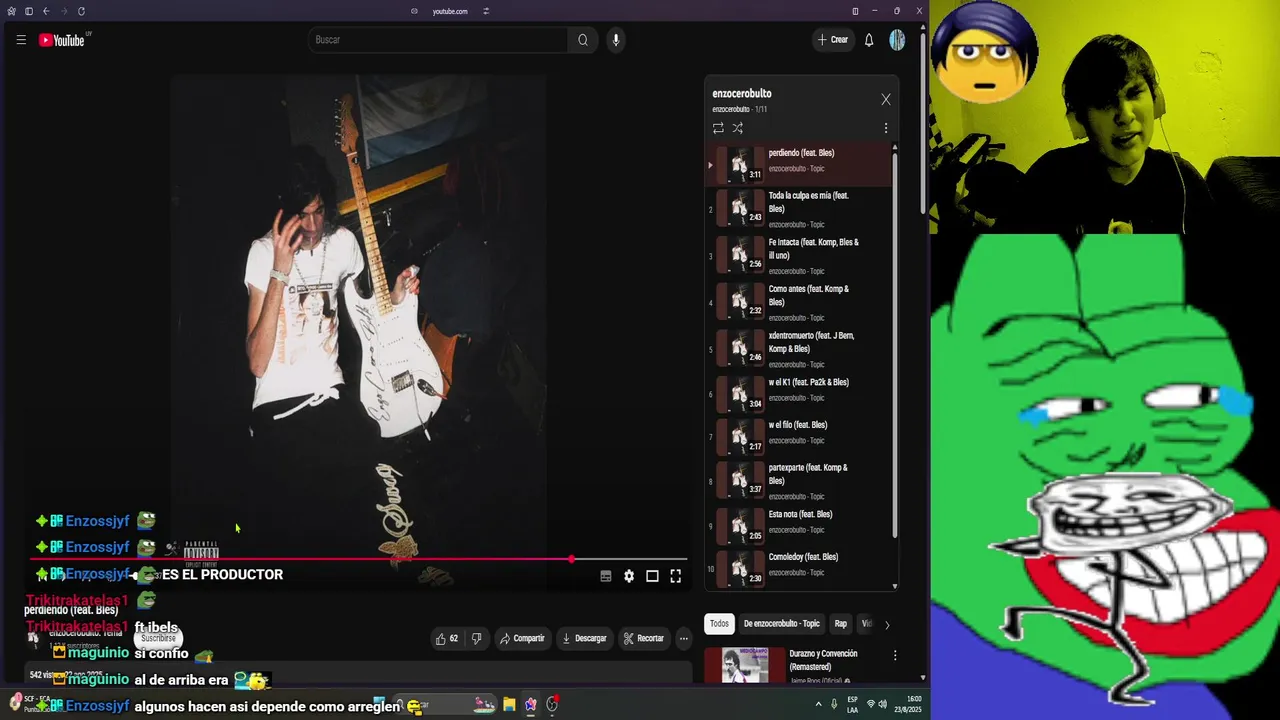Open the purple star app in taskbar
The image size is (1280, 720).
530,705
